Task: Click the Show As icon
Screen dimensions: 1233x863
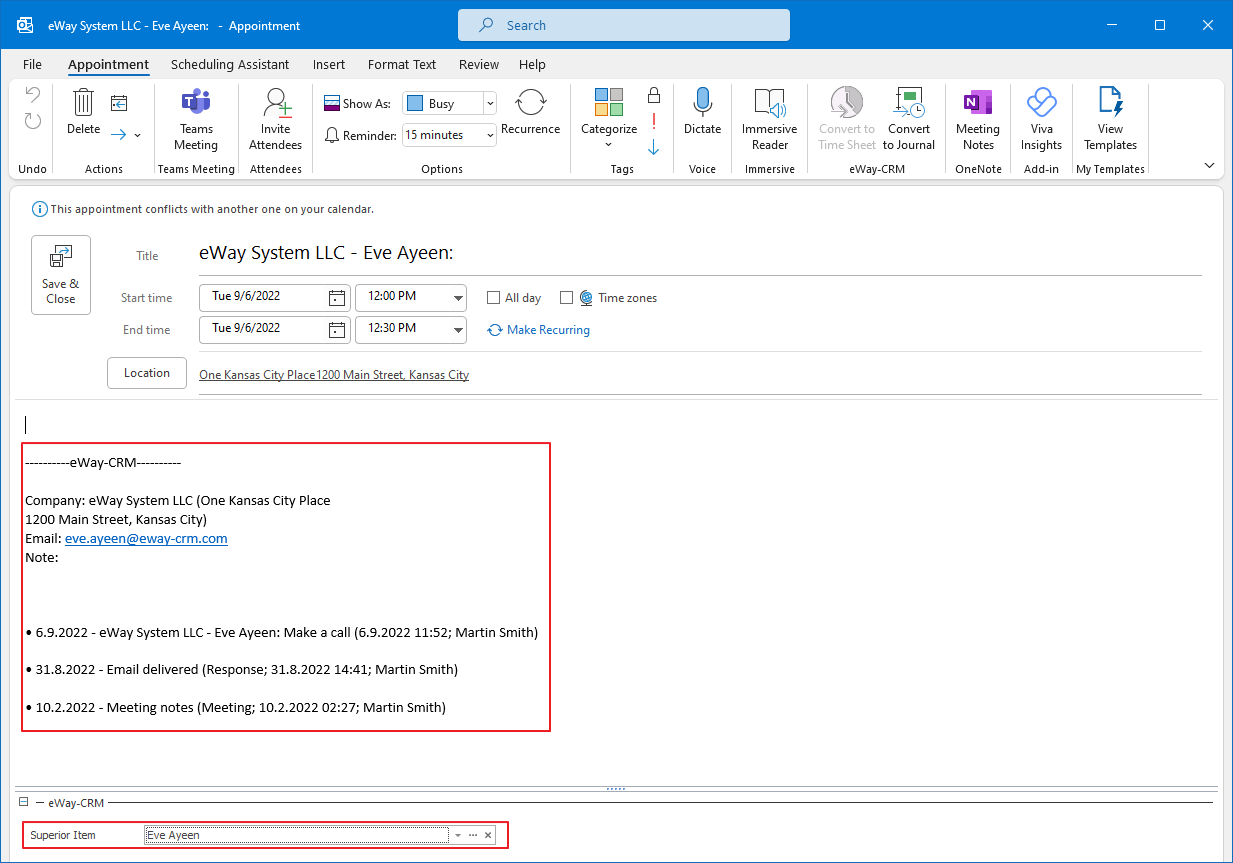Action: pyautogui.click(x=333, y=103)
